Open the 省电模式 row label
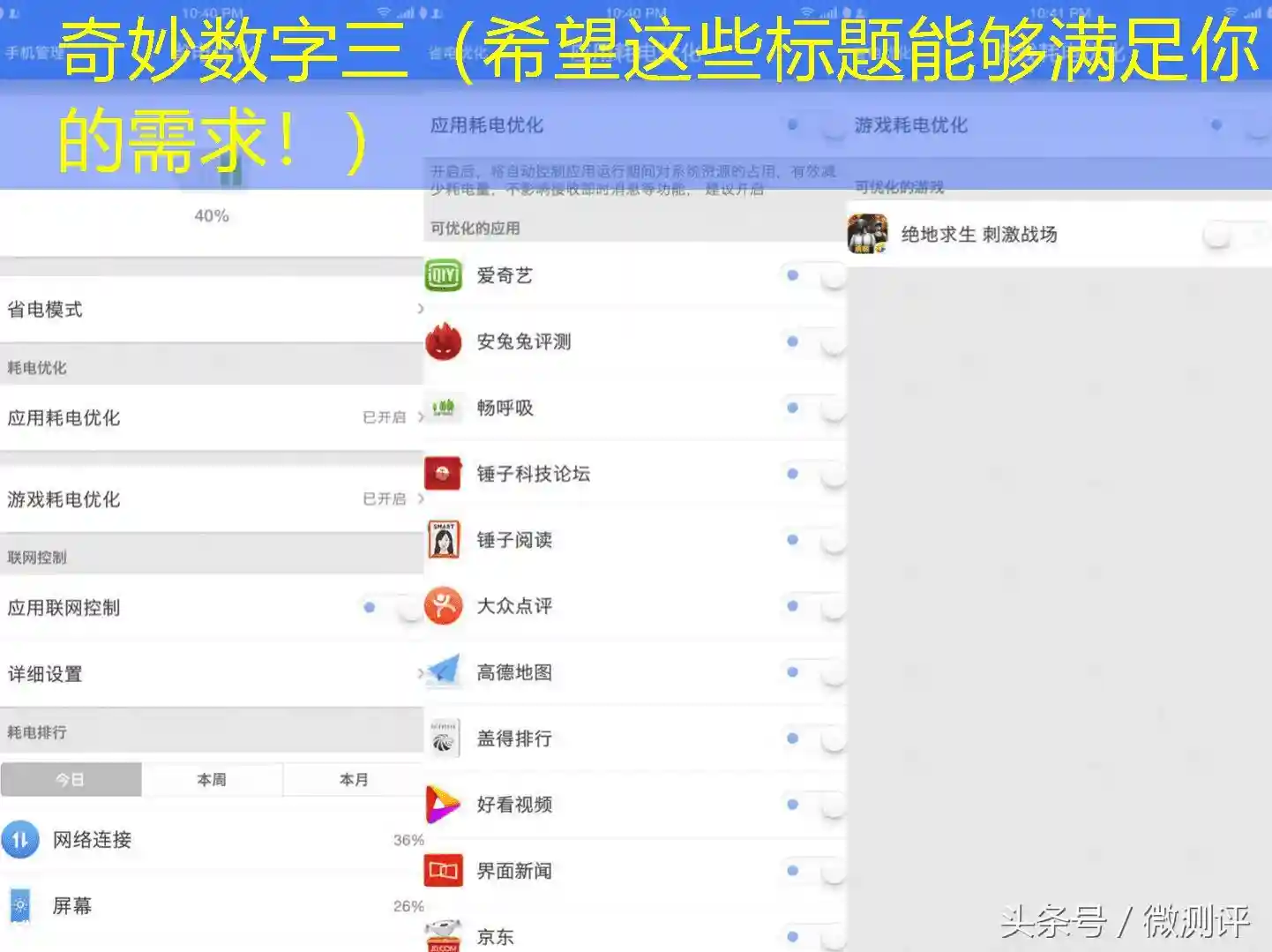The width and height of the screenshot is (1272, 952). (45, 310)
